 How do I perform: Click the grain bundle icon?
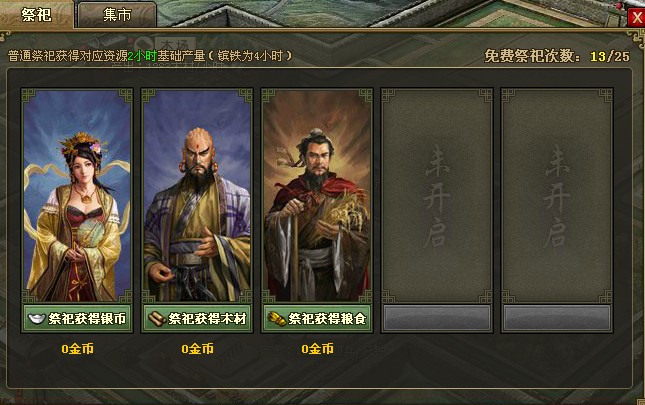(277, 319)
